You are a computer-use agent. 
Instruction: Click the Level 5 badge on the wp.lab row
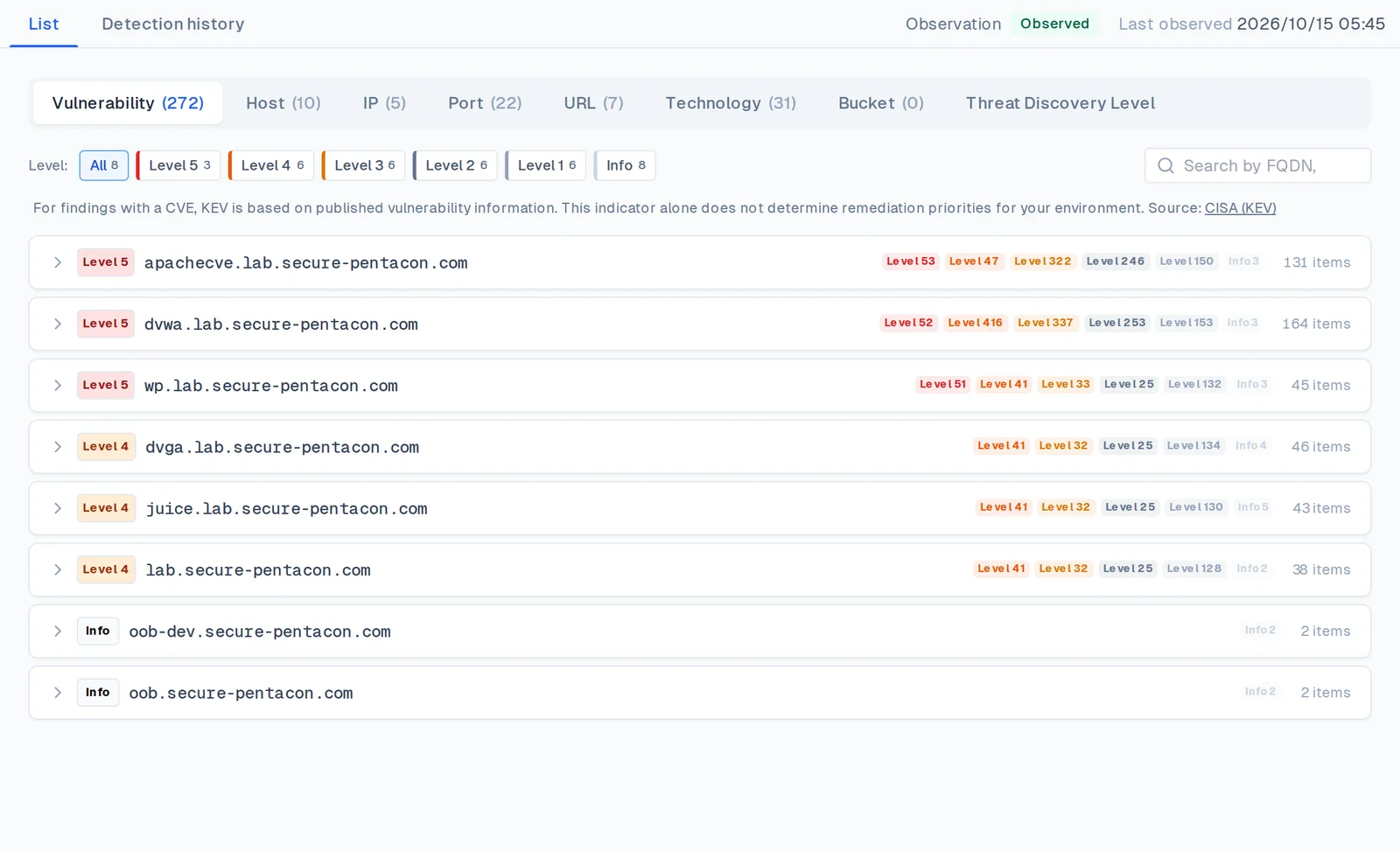pyautogui.click(x=106, y=386)
